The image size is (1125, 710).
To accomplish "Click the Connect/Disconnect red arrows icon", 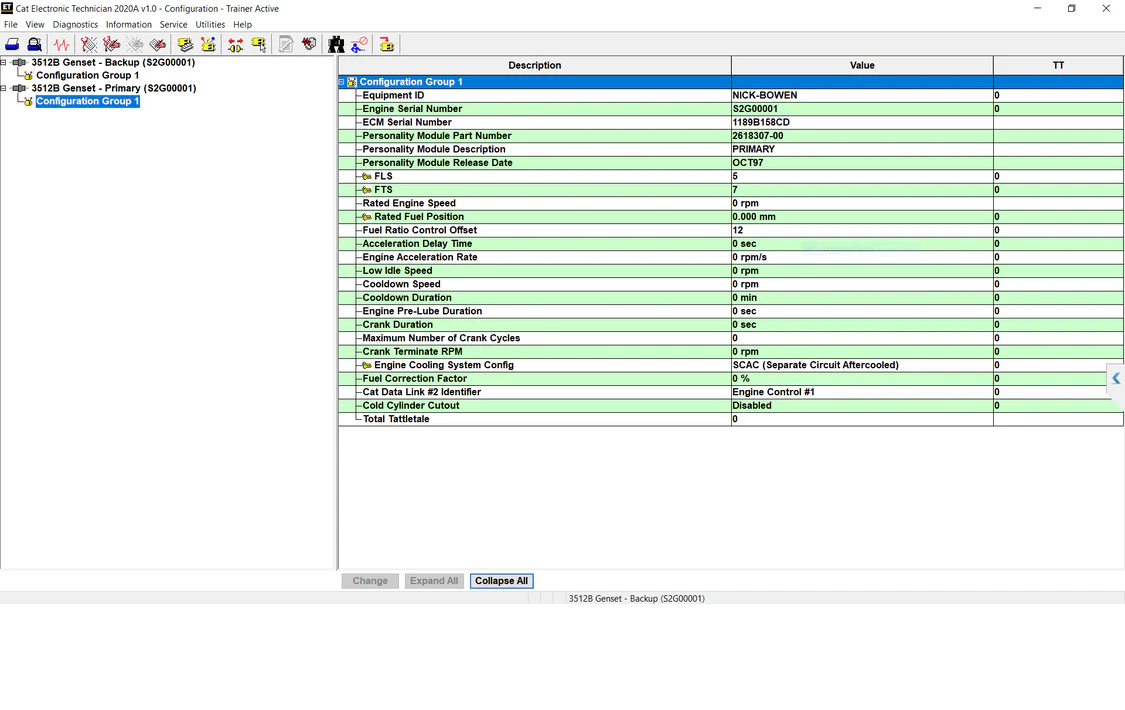I will 235,44.
